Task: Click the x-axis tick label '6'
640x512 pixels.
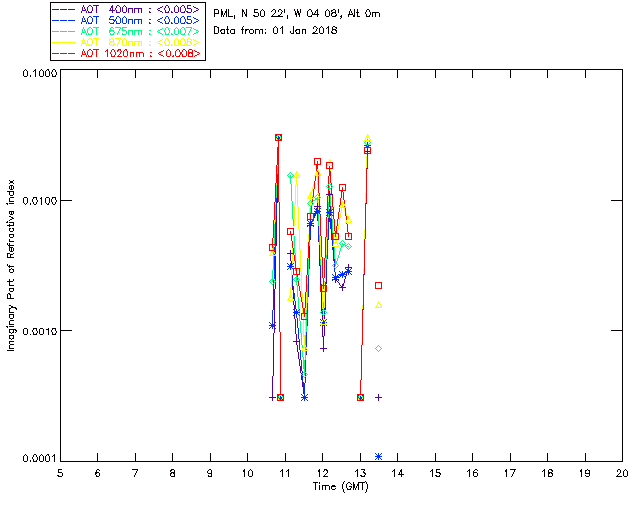Action: [x=98, y=473]
